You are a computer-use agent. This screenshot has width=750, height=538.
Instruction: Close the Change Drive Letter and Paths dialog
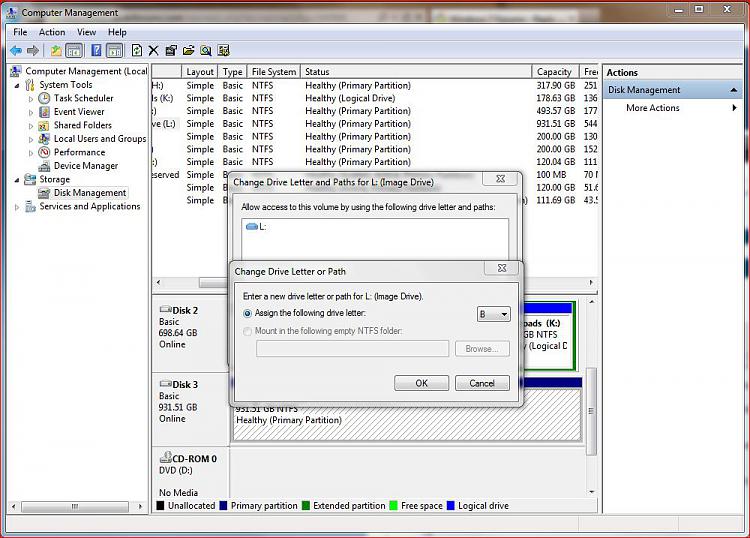500,178
